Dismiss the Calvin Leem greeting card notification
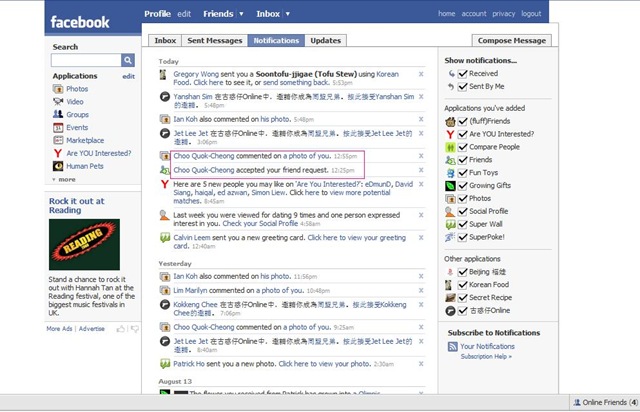640x412 pixels. [x=421, y=237]
